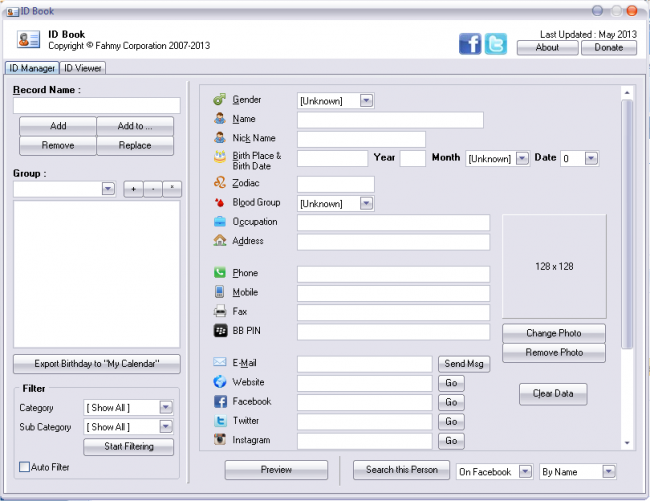
Task: Click the birthday cake icon
Action: point(220,157)
